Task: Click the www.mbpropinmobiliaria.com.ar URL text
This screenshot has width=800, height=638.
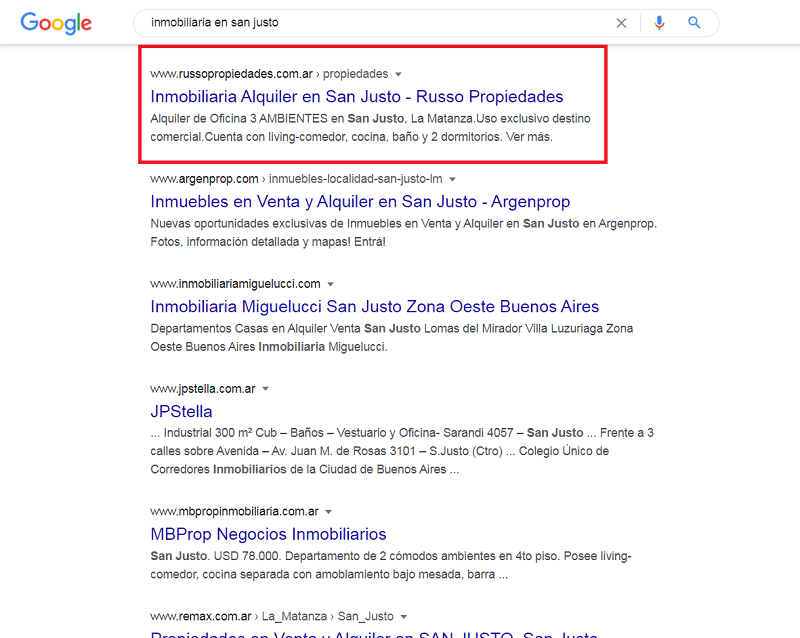Action: (234, 511)
